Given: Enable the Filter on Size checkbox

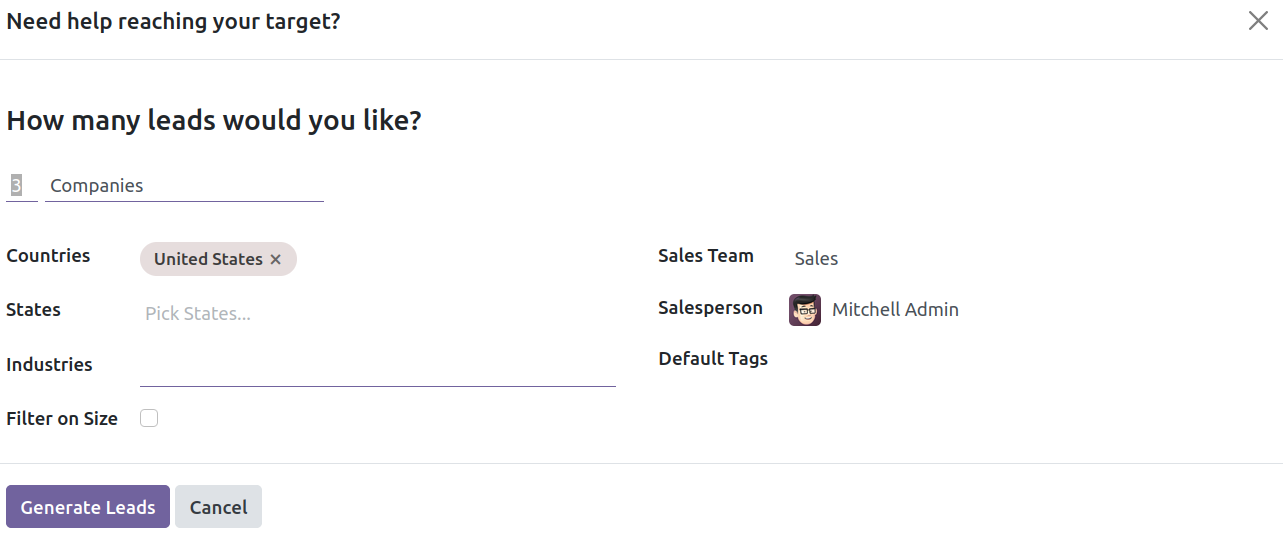Looking at the screenshot, I should [x=149, y=418].
